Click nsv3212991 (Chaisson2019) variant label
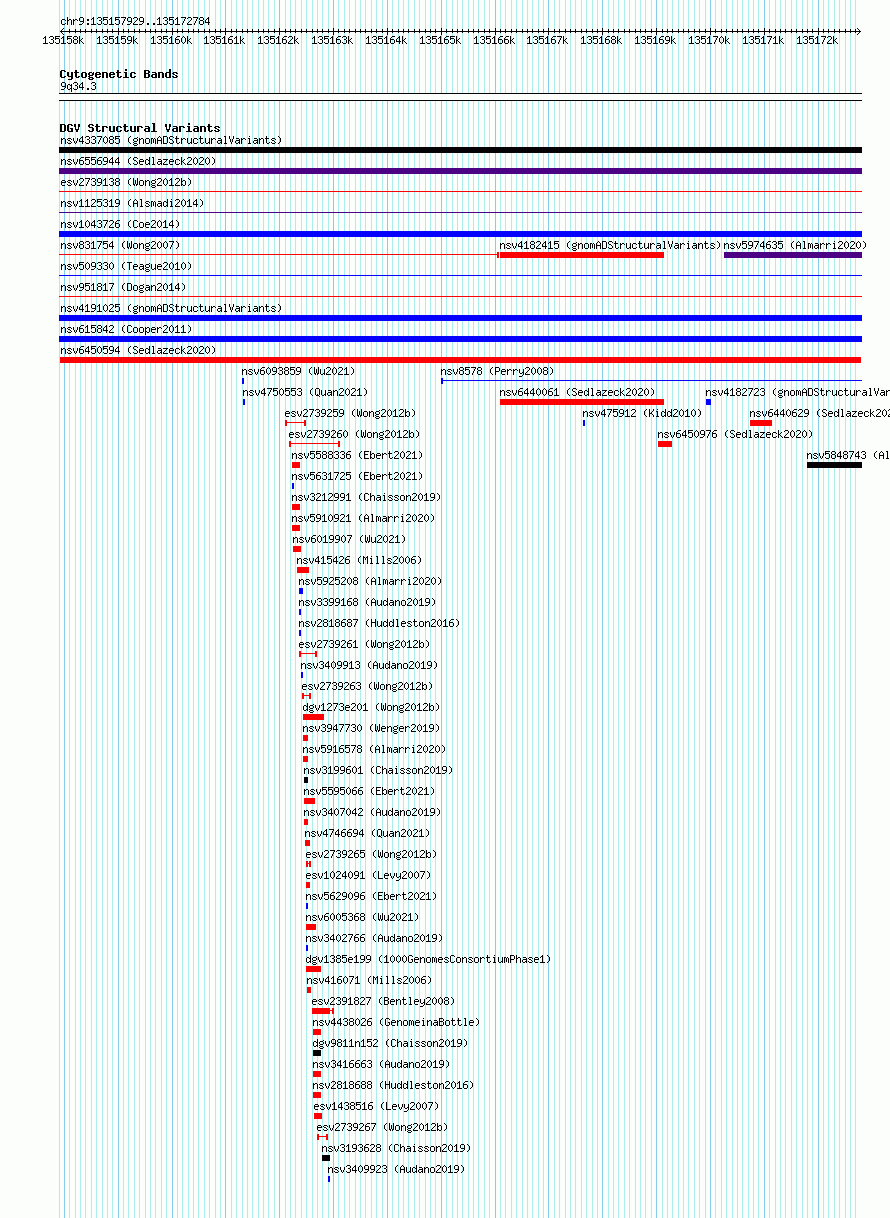The image size is (890, 1218). coord(366,497)
